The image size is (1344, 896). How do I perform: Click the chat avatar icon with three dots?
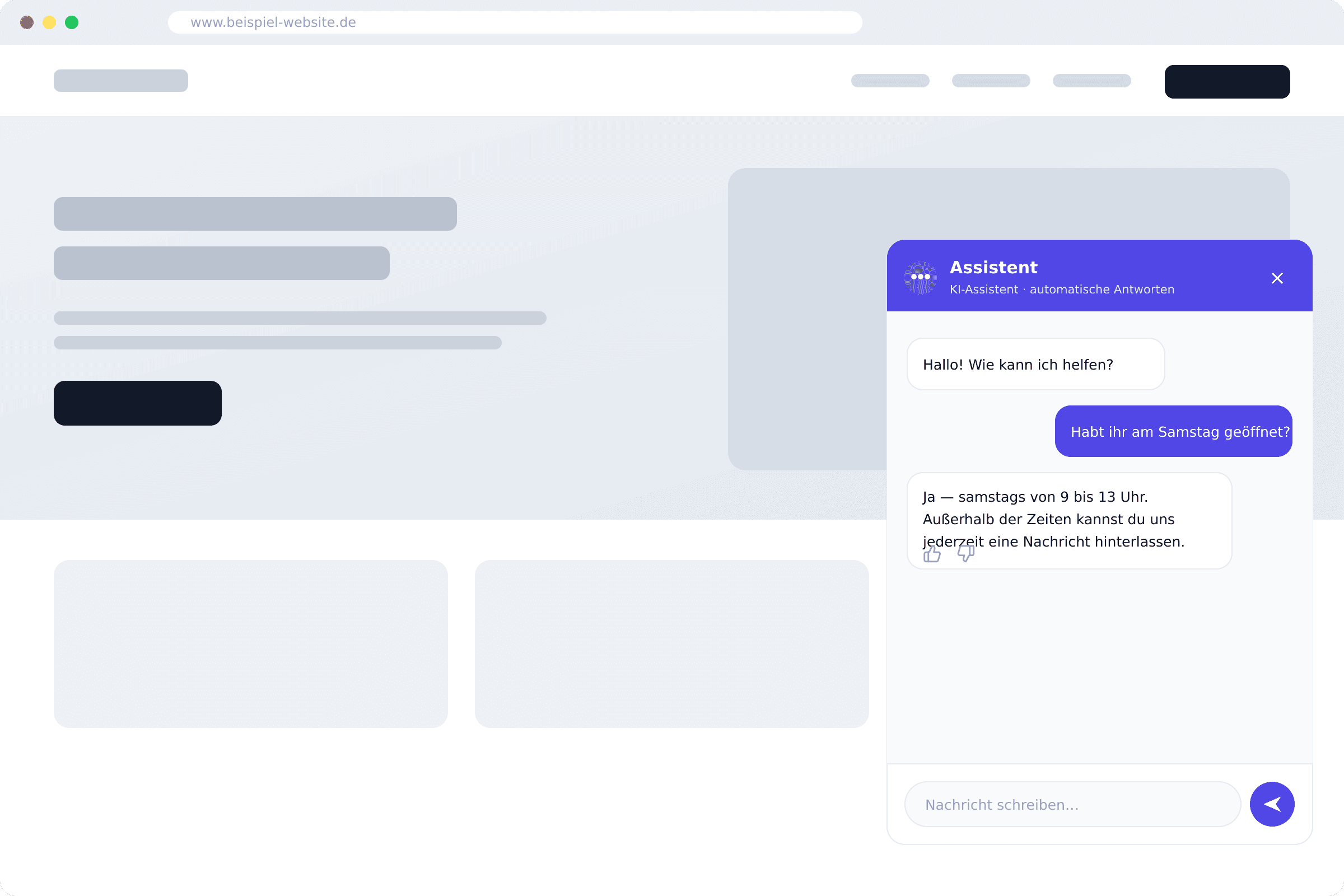pyautogui.click(x=921, y=278)
